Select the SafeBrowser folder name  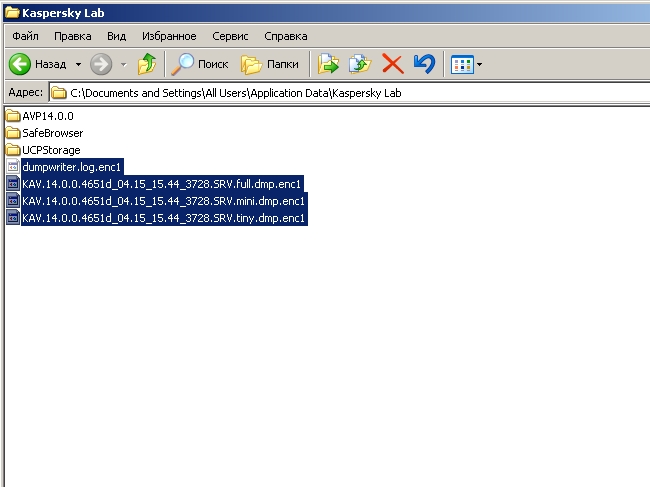(53, 133)
